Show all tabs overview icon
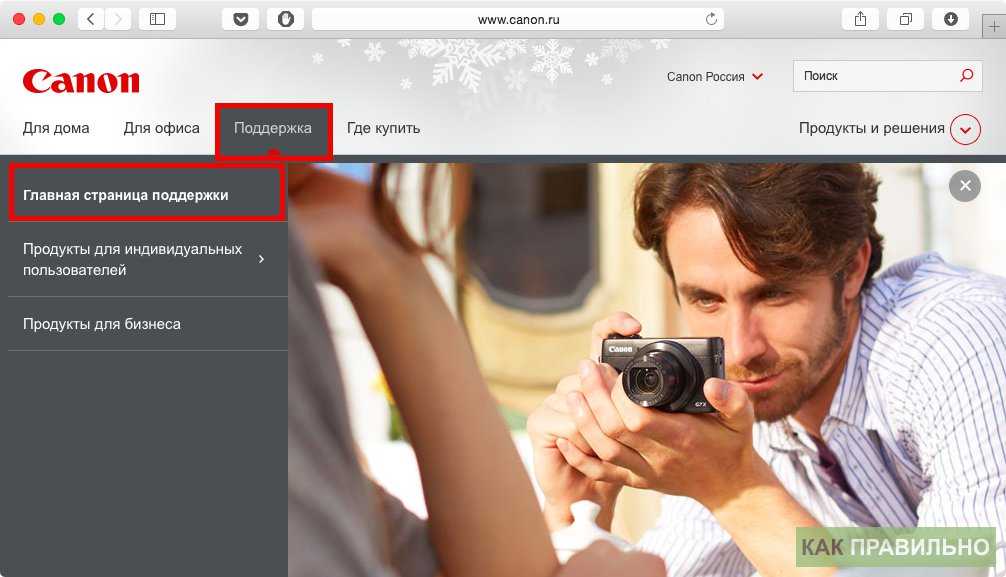 point(905,19)
